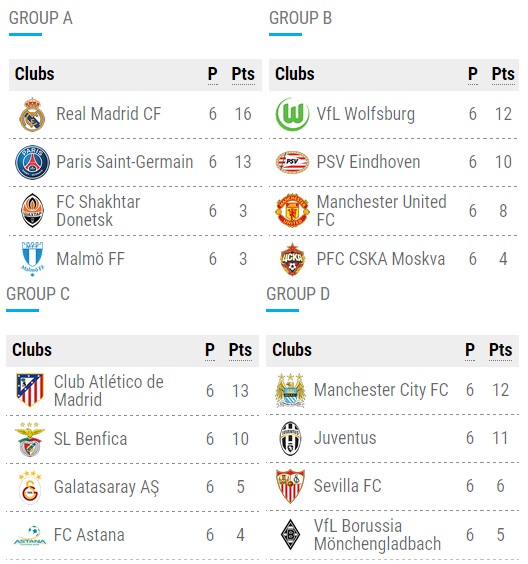The image size is (528, 564).
Task: Click the Paris Saint-Germain logo
Action: pos(32,162)
